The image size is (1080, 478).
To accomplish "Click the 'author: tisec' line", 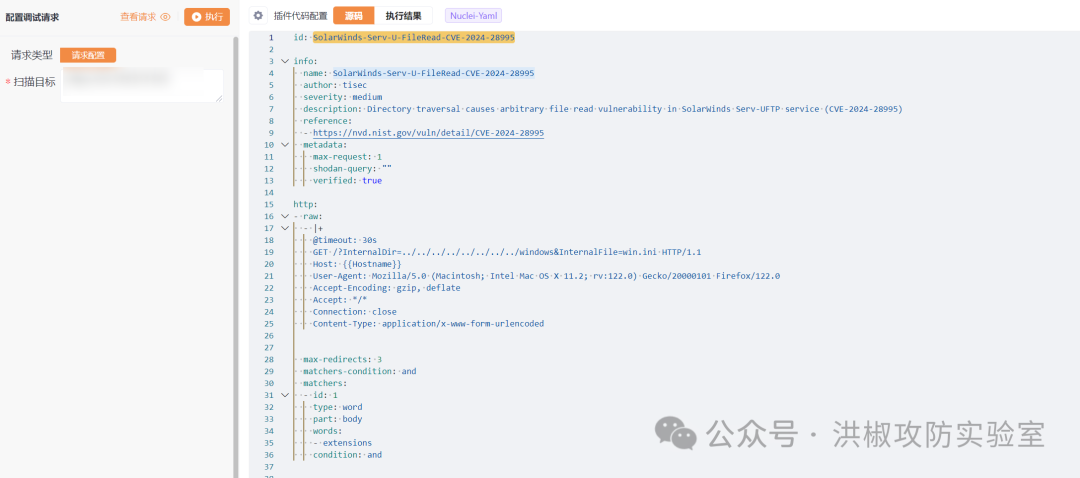I will 335,85.
